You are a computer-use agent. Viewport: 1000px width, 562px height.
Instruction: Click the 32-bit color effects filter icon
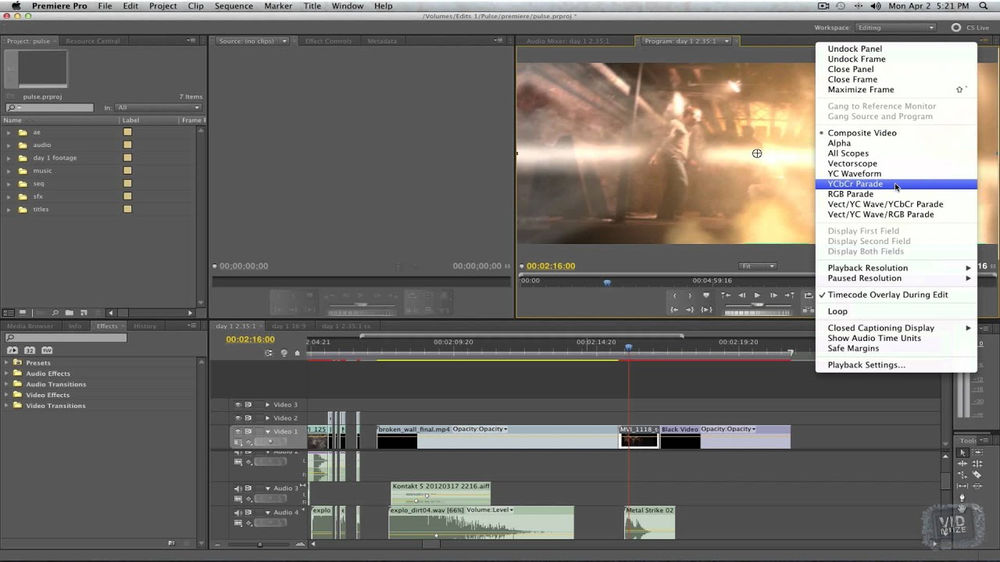[30, 350]
